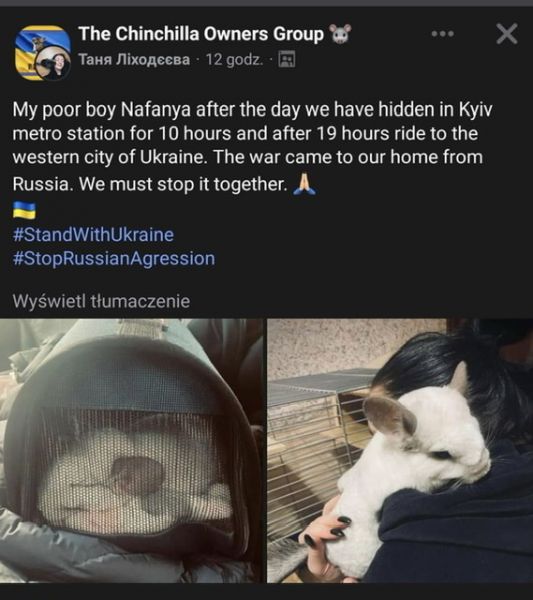Click the group avatar with Ukrainian flag
The width and height of the screenshot is (533, 600).
[42, 52]
